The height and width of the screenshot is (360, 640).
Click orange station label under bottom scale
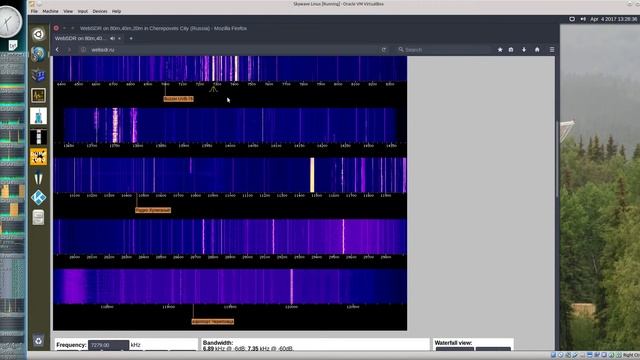(x=213, y=322)
